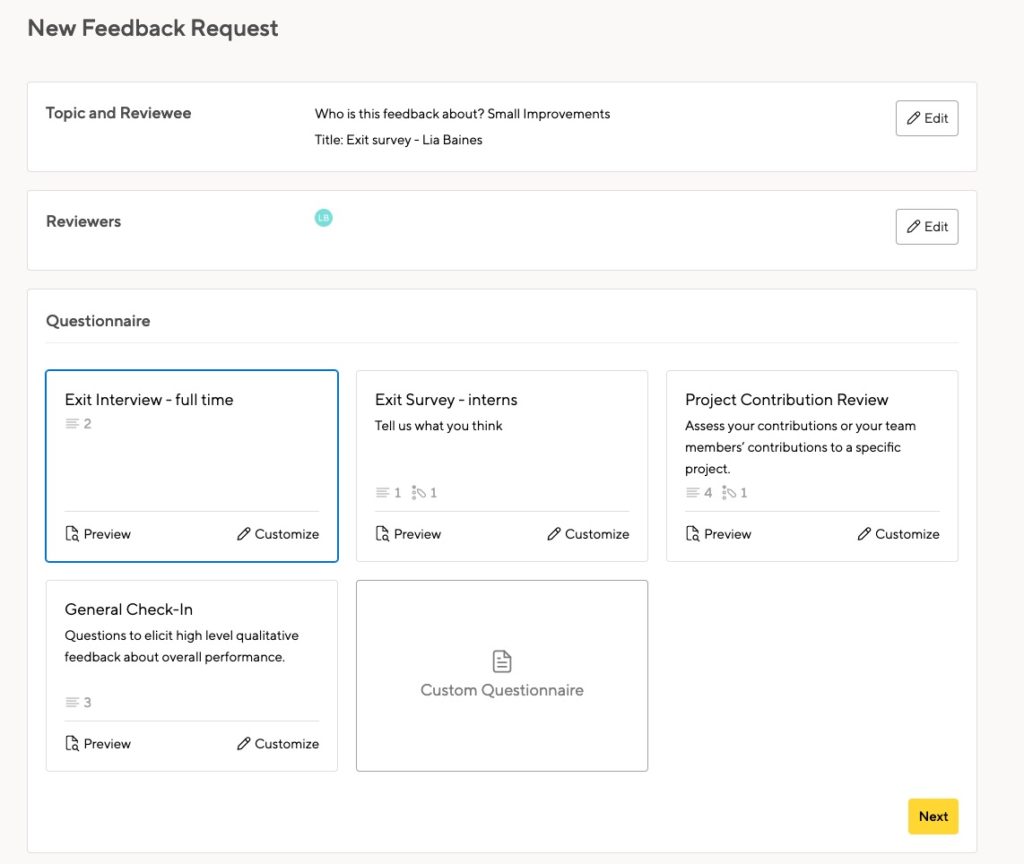Click the question count icon in Project Contribution Review
Viewport: 1024px width, 864px height.
tap(692, 492)
